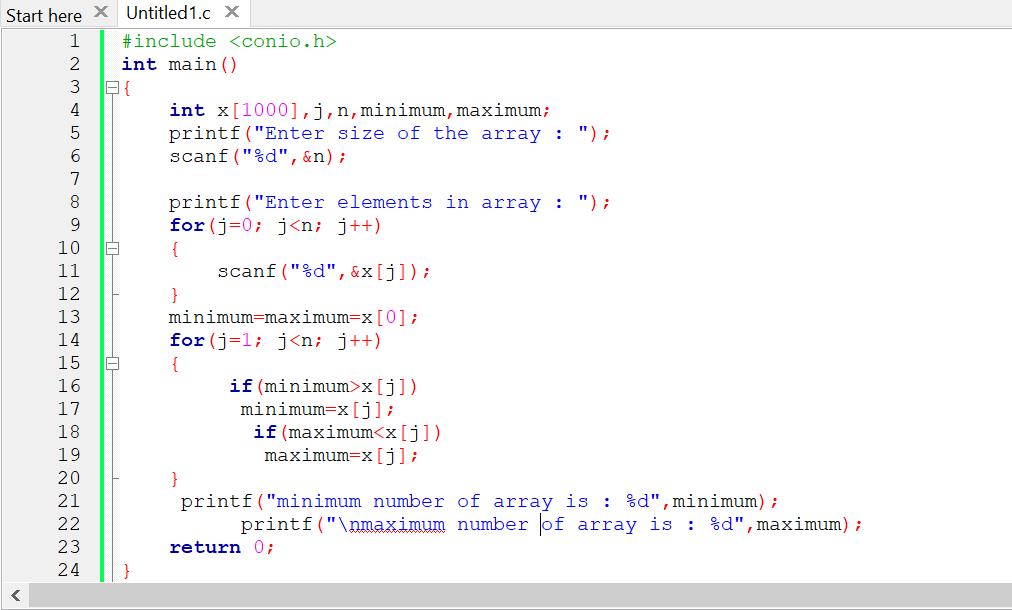Close the Untitled1.c tab
This screenshot has width=1012, height=610.
(x=232, y=12)
